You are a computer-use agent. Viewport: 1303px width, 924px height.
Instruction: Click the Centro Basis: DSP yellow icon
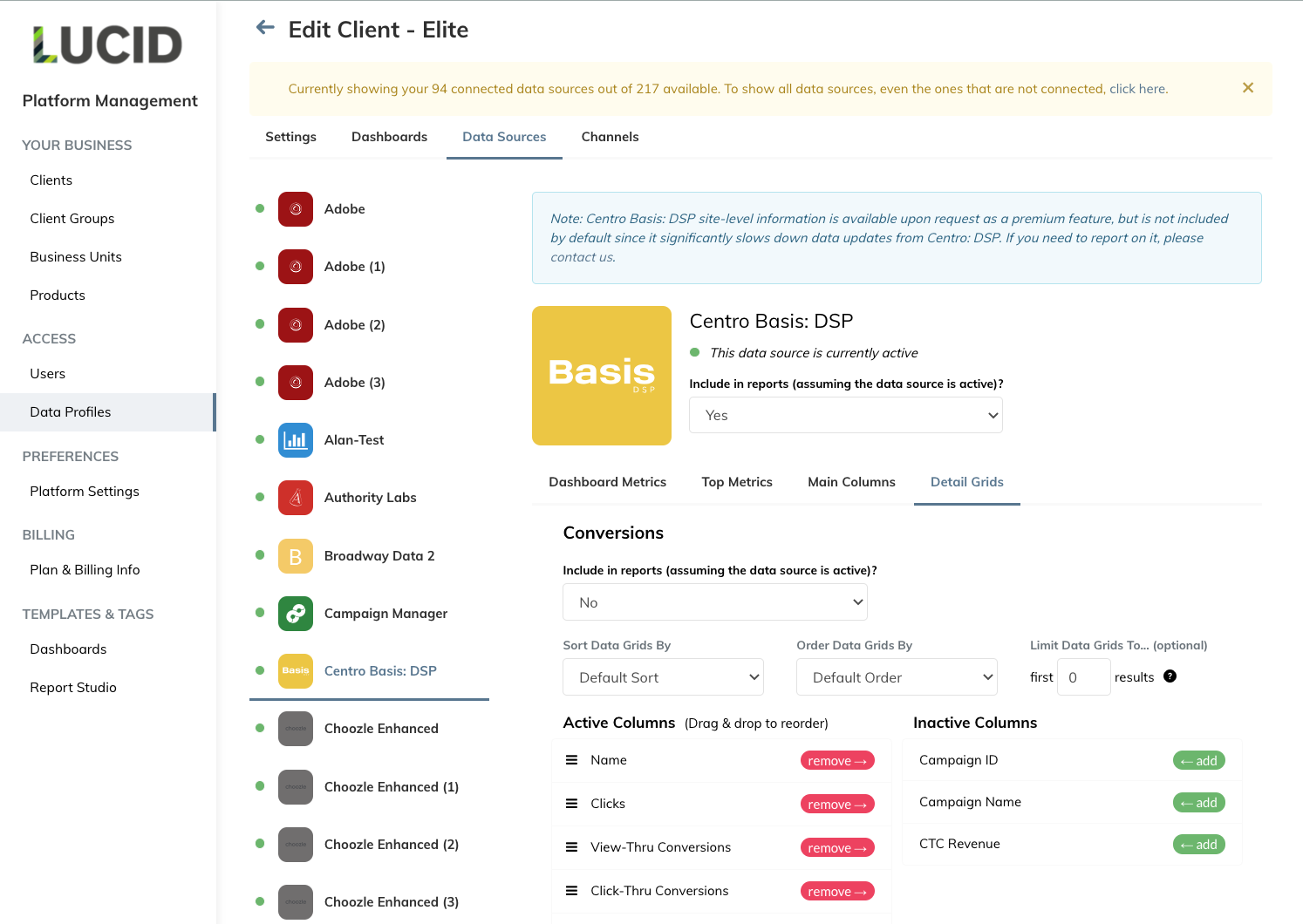point(296,671)
